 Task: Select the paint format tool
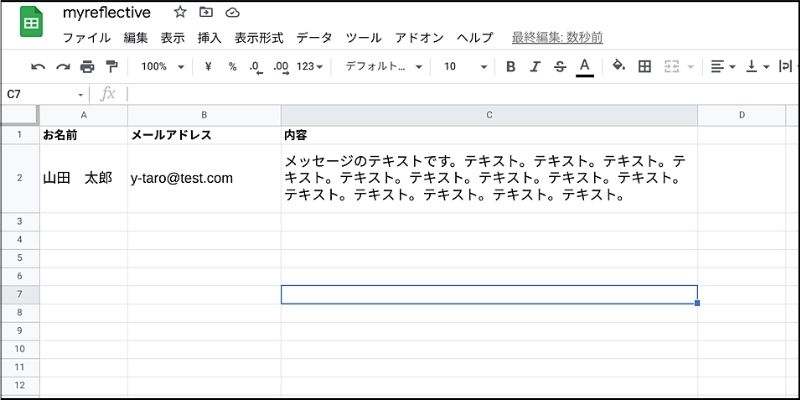tap(111, 66)
